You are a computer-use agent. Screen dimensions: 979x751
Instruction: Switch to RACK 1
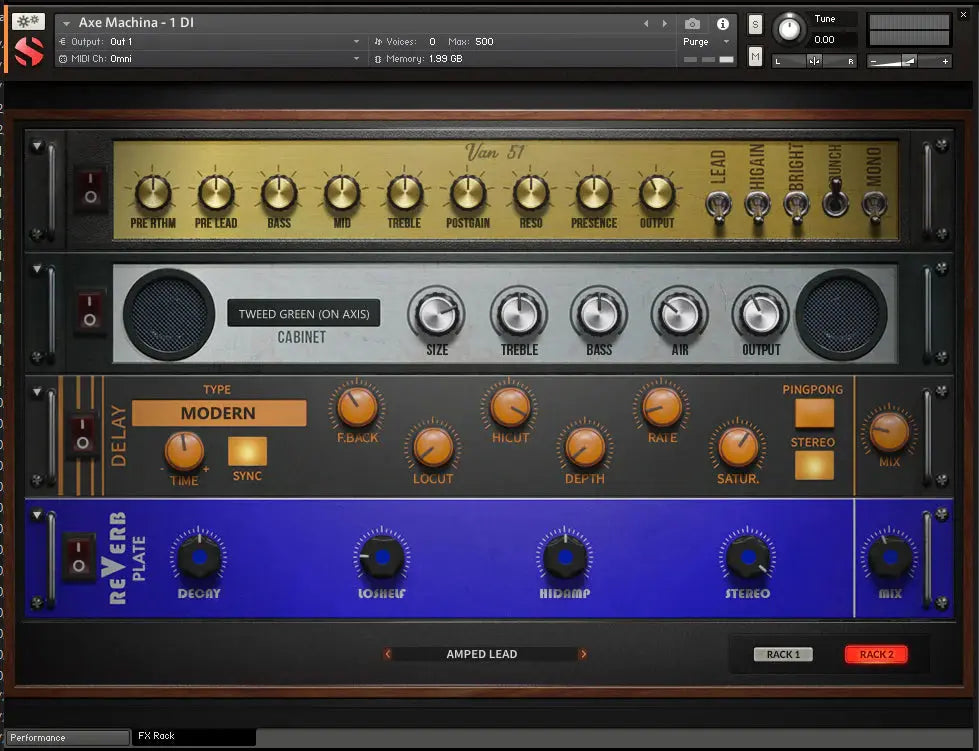pos(781,654)
